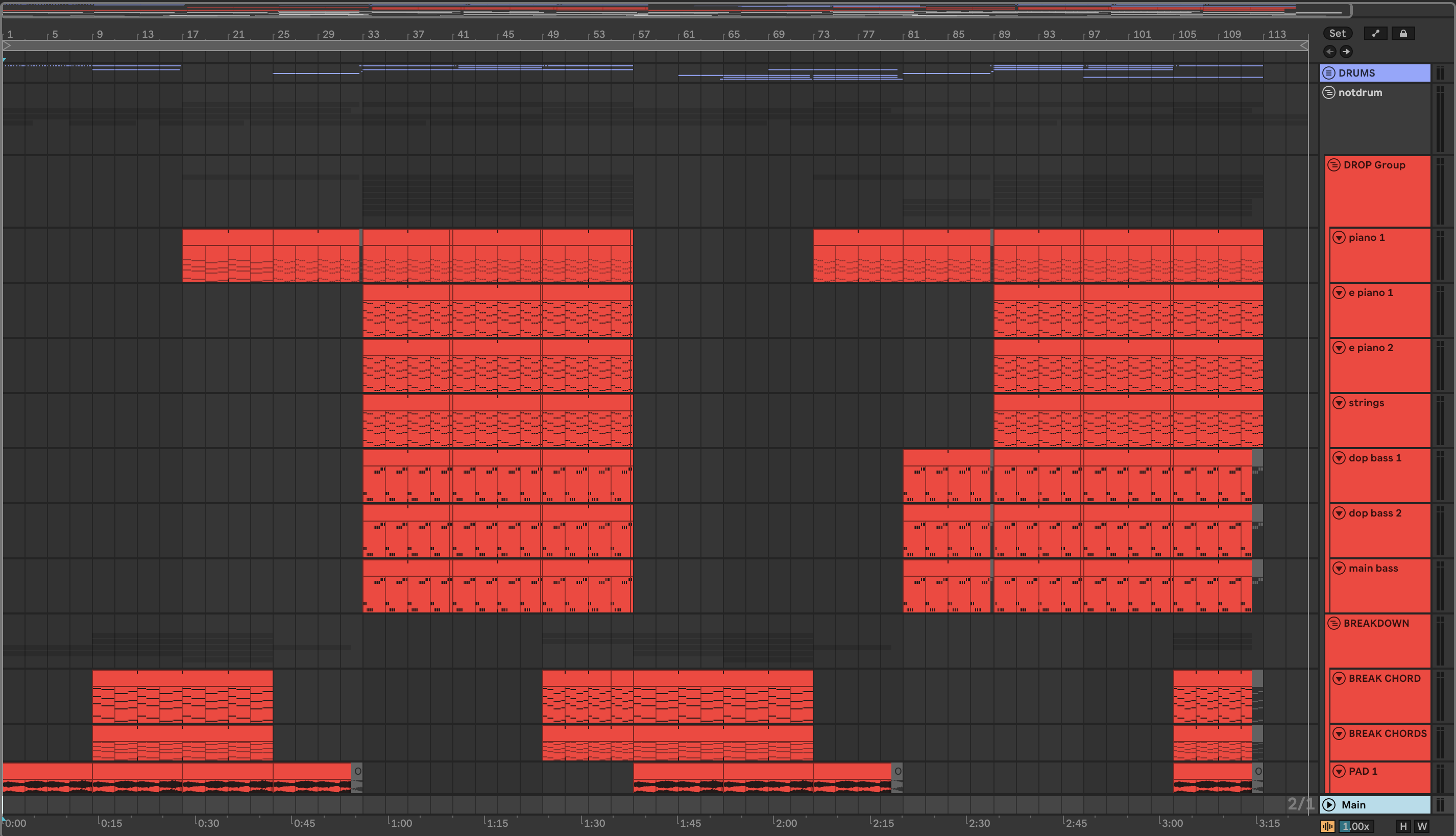
Task: Click BREAK CHORD track fold icon
Action: point(1339,678)
